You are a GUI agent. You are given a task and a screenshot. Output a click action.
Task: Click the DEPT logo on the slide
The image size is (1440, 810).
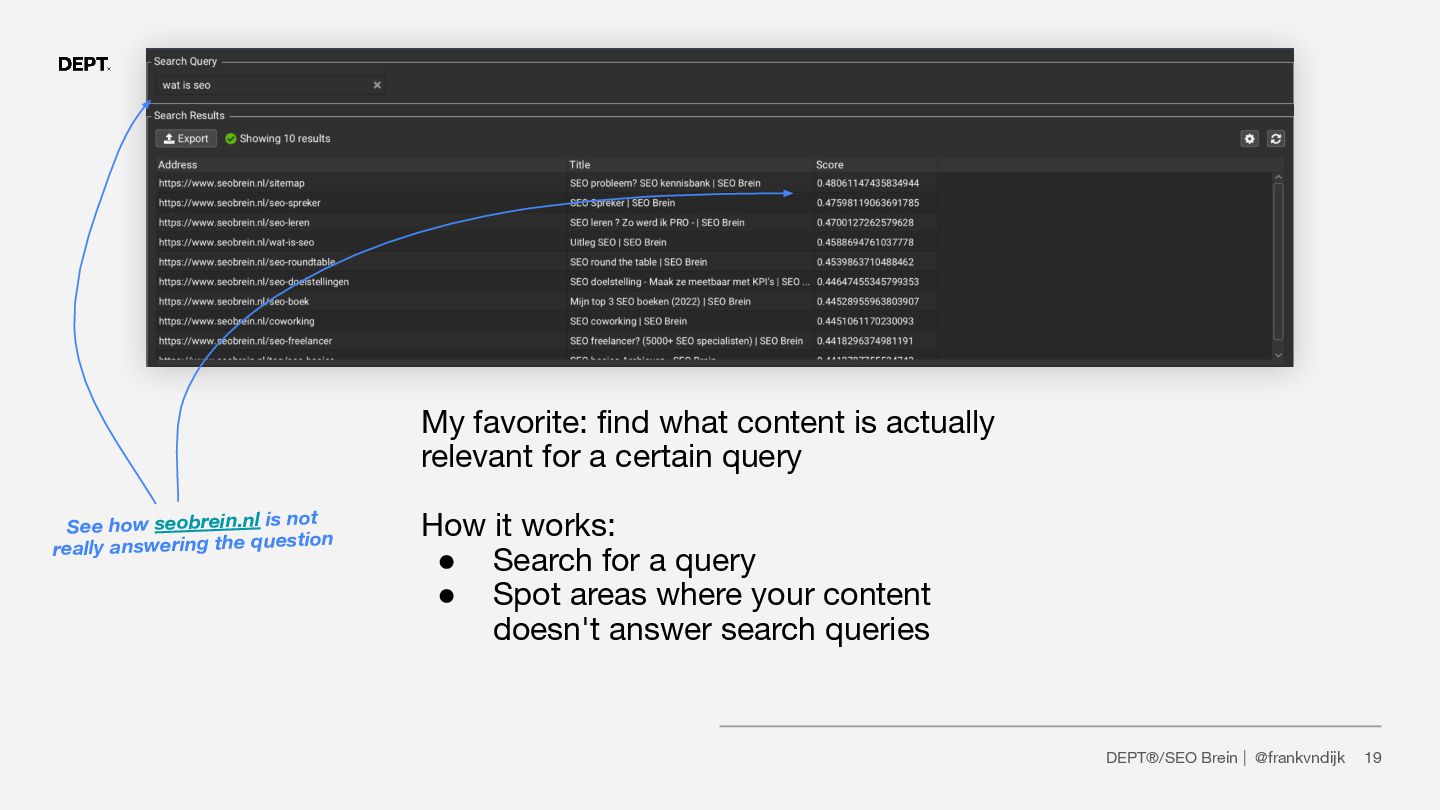point(84,64)
